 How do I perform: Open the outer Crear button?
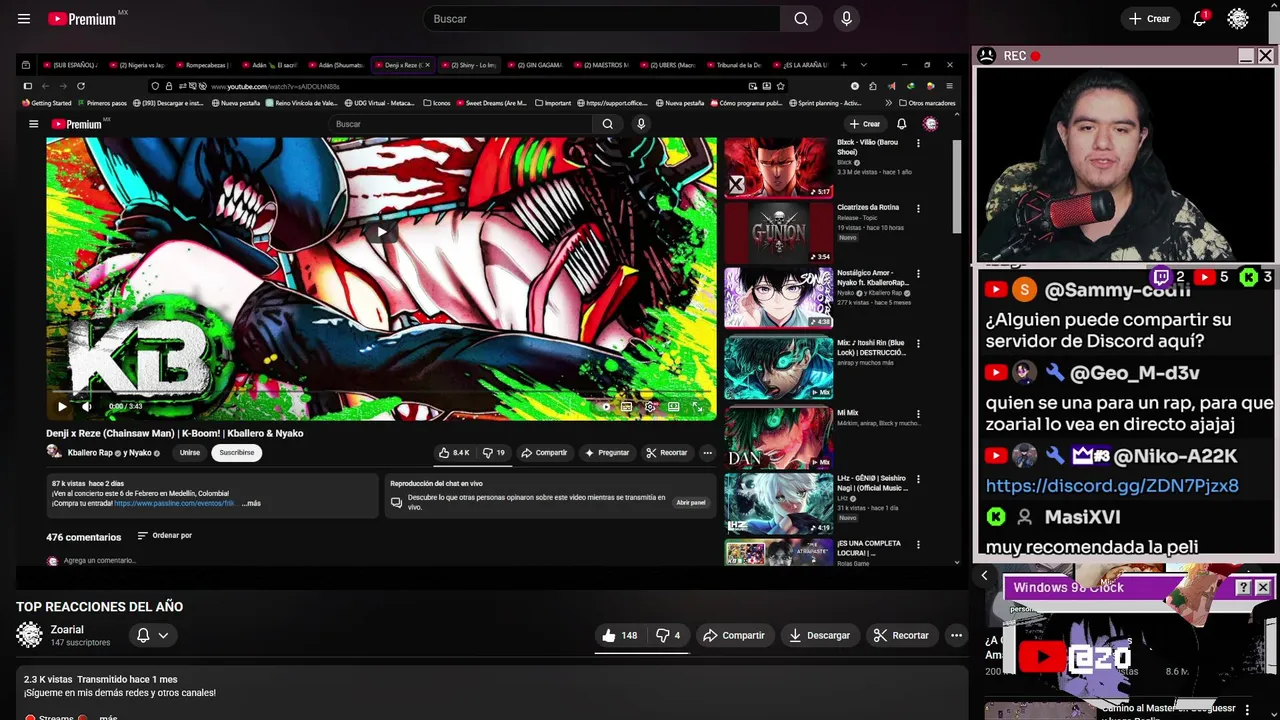tap(1149, 19)
